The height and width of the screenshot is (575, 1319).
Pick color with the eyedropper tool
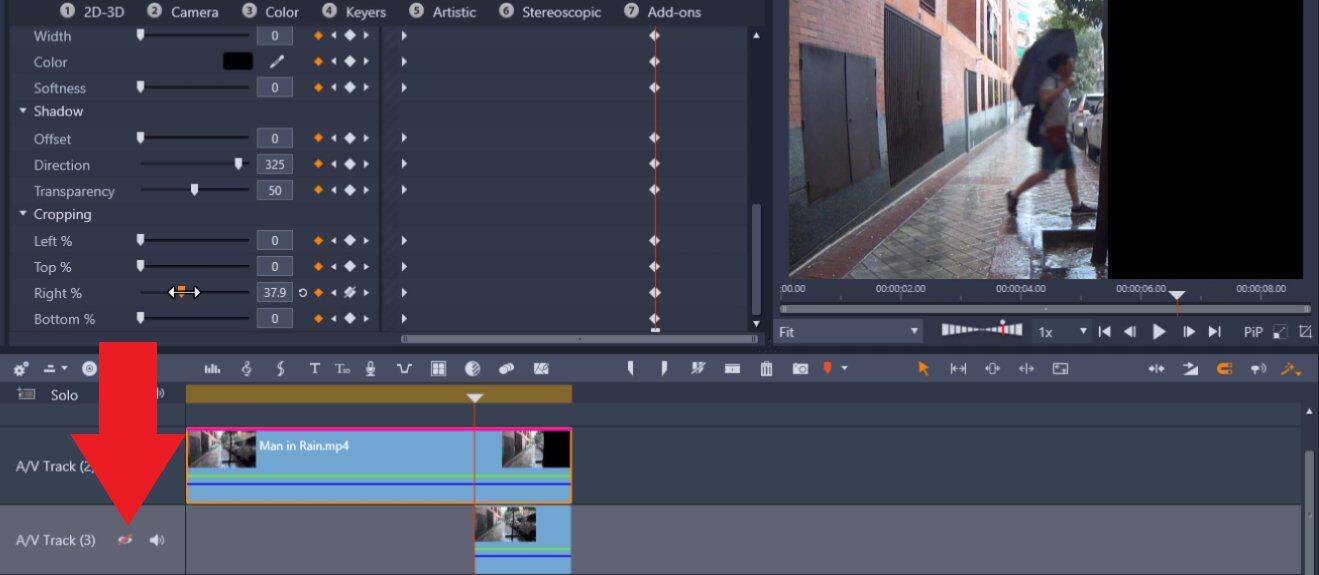(277, 62)
